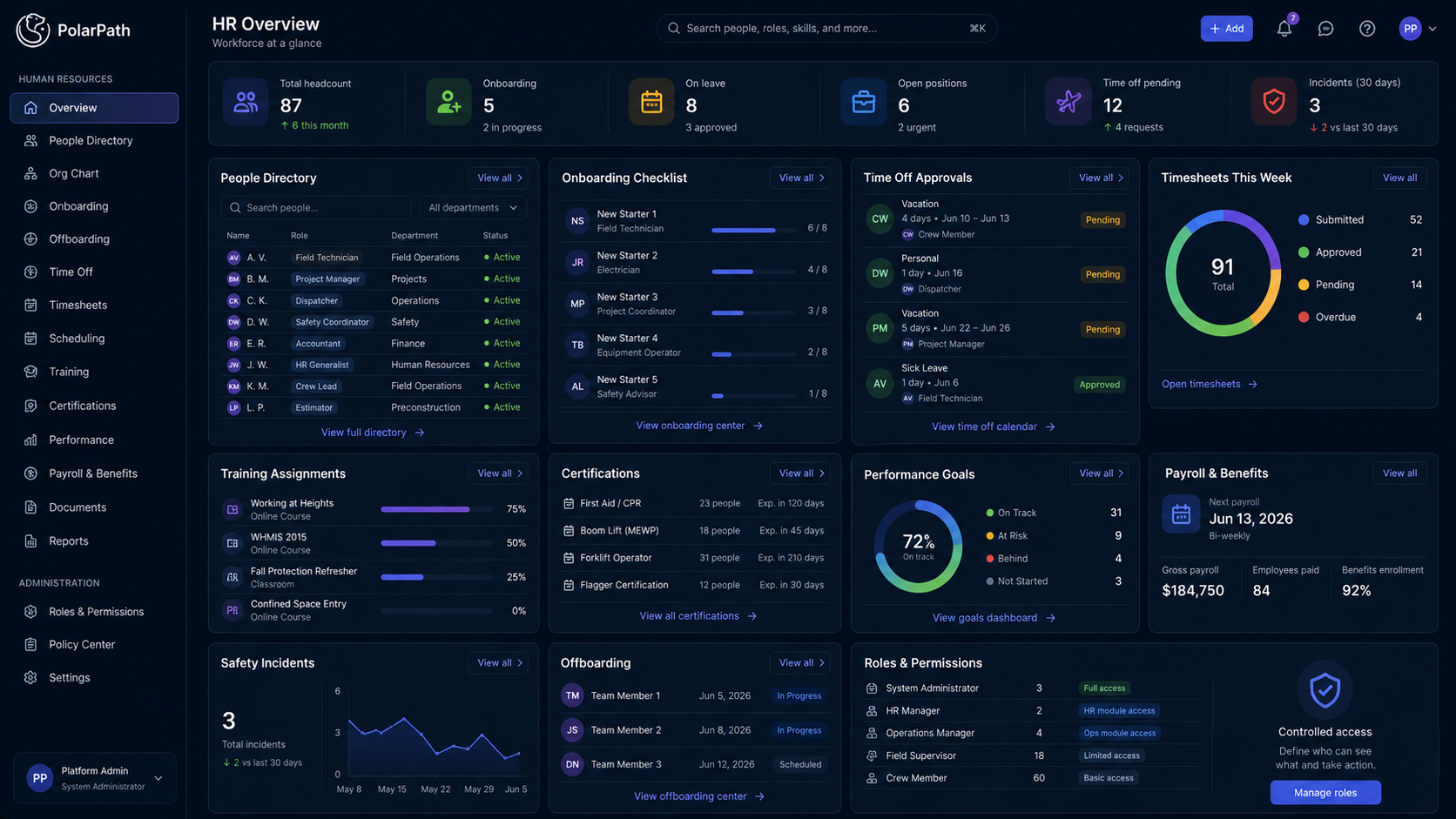Click the On leave calendar icon
Screen dimensions: 1456x819
point(651,102)
